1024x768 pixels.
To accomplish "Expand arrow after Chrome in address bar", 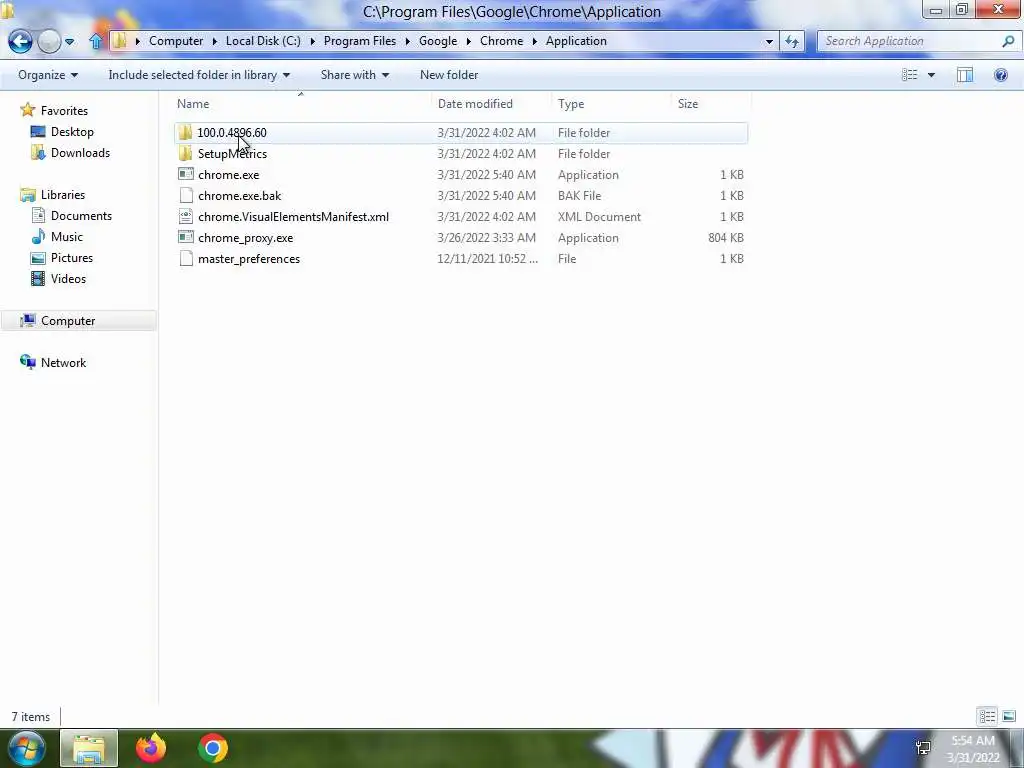I will 534,41.
